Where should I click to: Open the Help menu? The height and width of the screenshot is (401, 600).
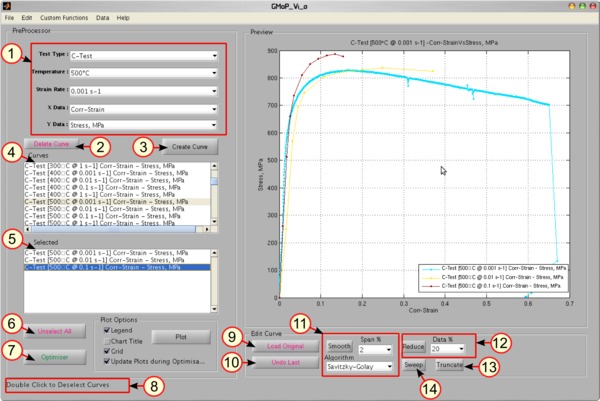(x=123, y=18)
